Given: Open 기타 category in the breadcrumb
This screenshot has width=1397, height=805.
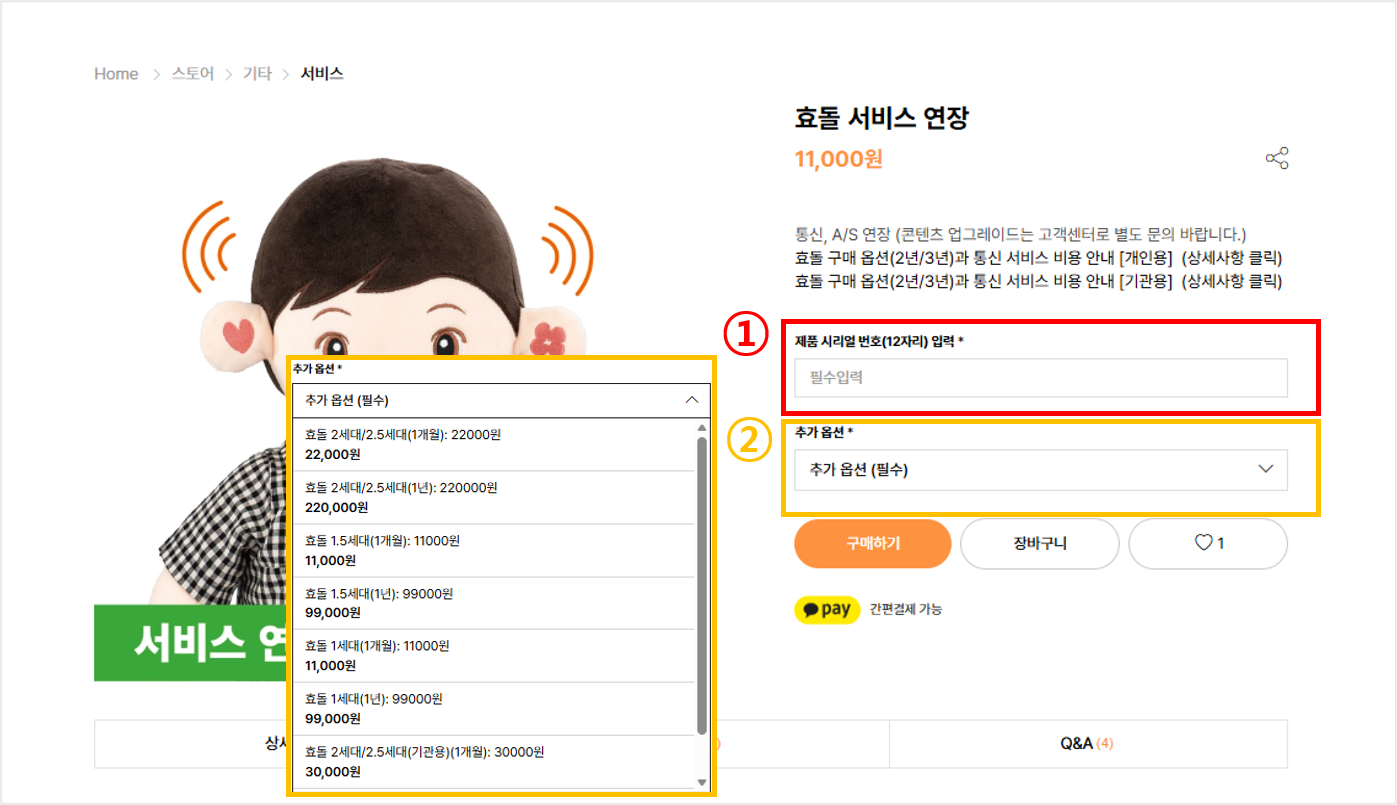Looking at the screenshot, I should point(257,74).
